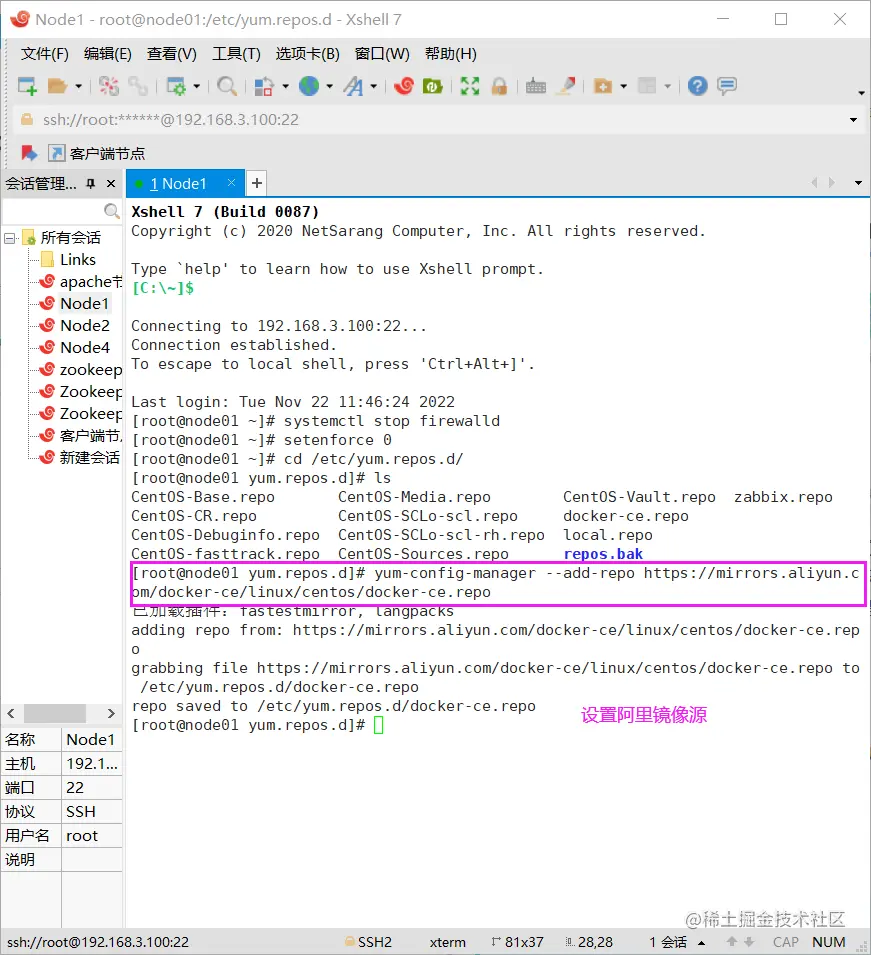Image resolution: width=871 pixels, height=955 pixels.
Task: Open the 选项卡(B) menu
Action: pyautogui.click(x=308, y=54)
